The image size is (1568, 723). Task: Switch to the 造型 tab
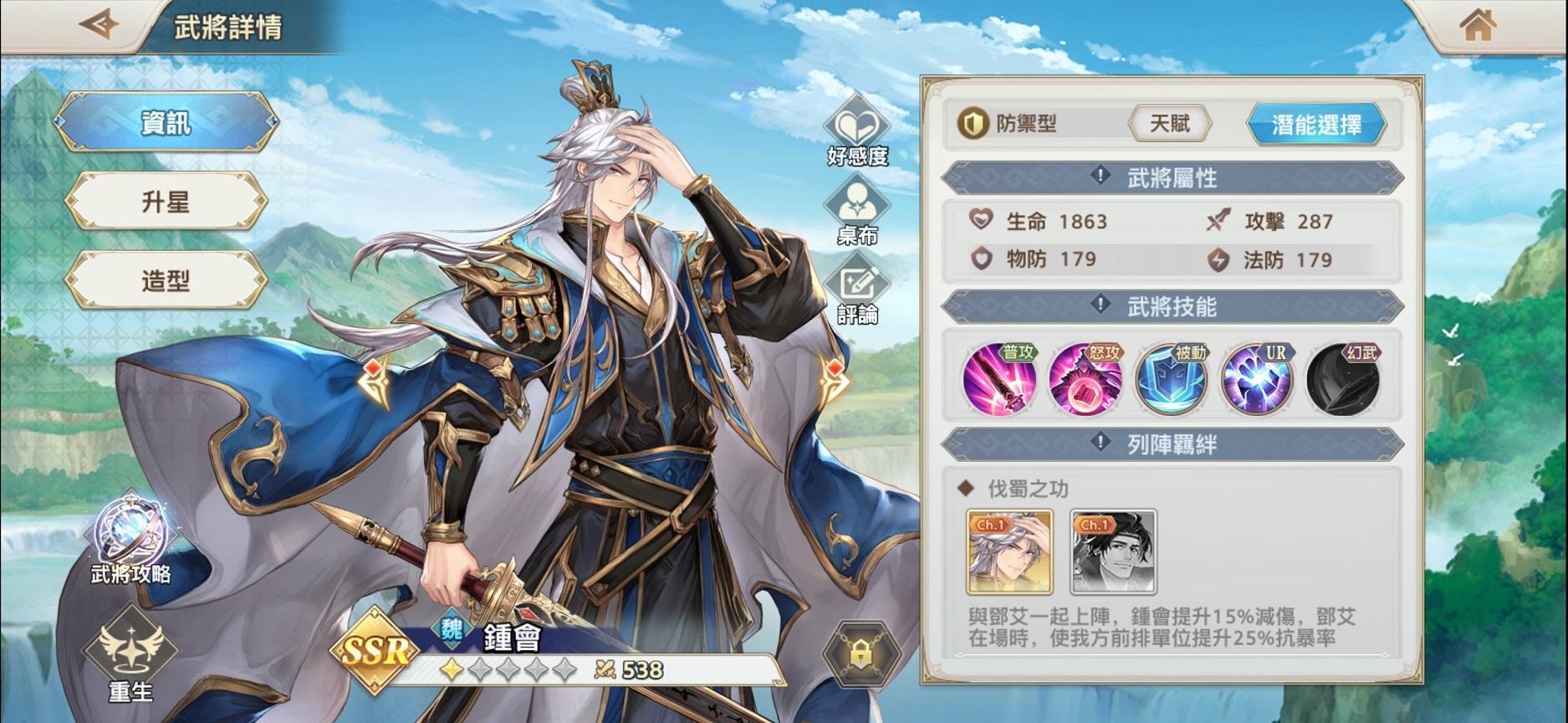pyautogui.click(x=166, y=281)
